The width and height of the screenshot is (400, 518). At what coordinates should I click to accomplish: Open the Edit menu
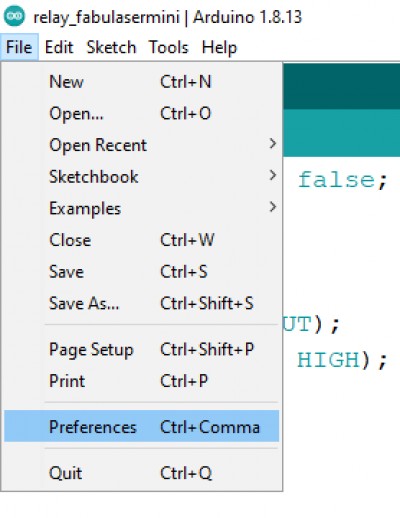click(x=59, y=47)
